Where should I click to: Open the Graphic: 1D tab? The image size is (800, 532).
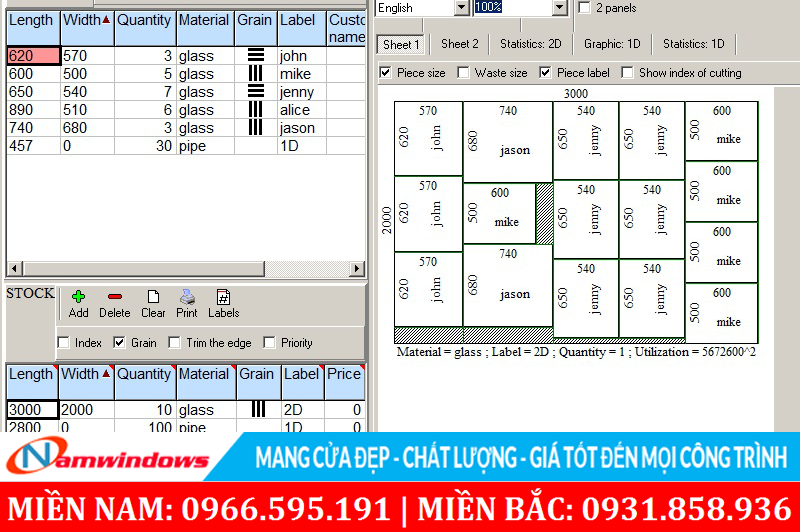(x=612, y=44)
